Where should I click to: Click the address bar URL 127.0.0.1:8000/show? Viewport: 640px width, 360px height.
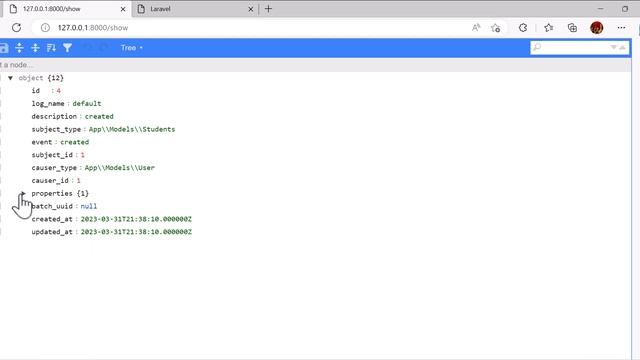tap(93, 27)
